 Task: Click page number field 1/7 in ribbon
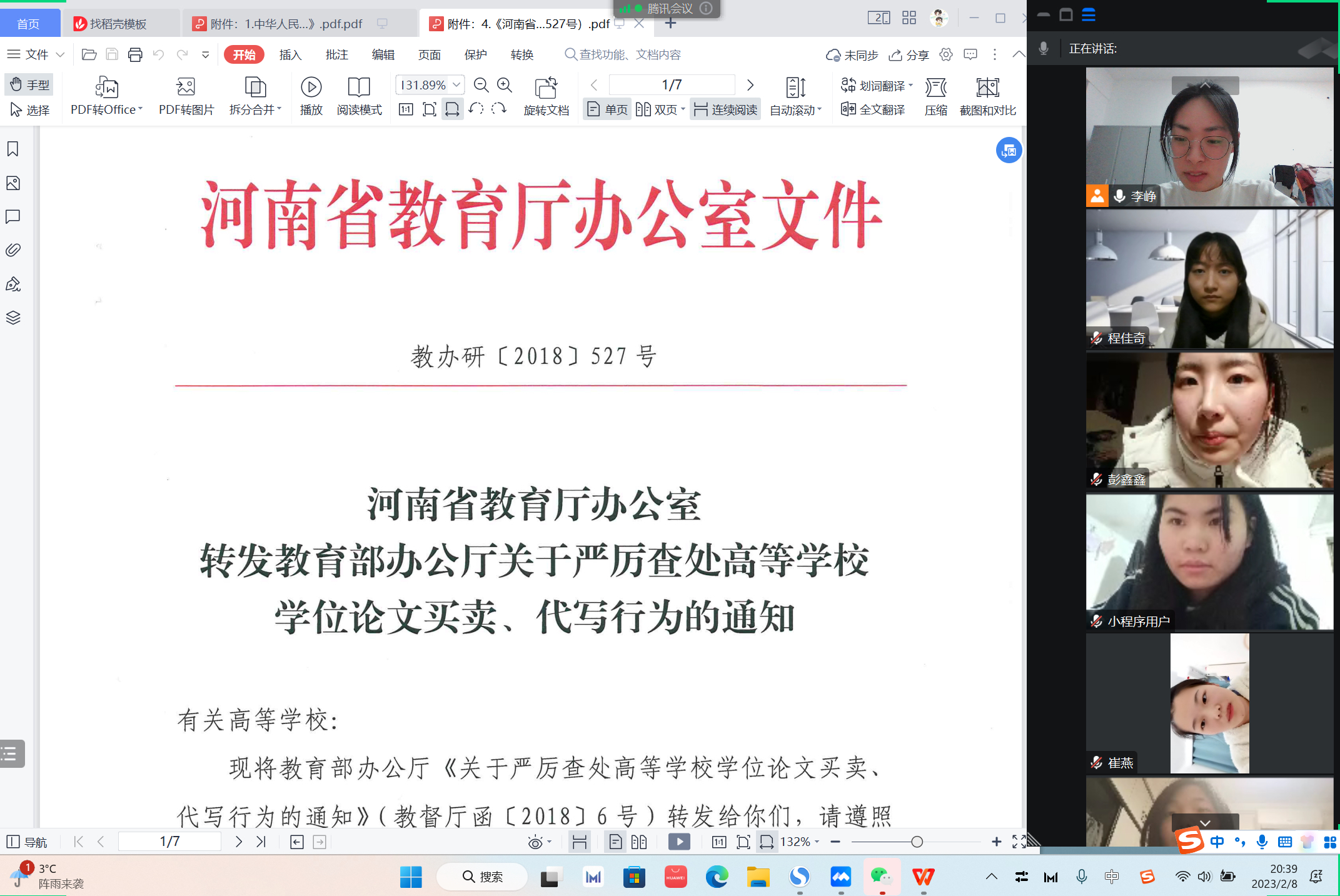[672, 85]
